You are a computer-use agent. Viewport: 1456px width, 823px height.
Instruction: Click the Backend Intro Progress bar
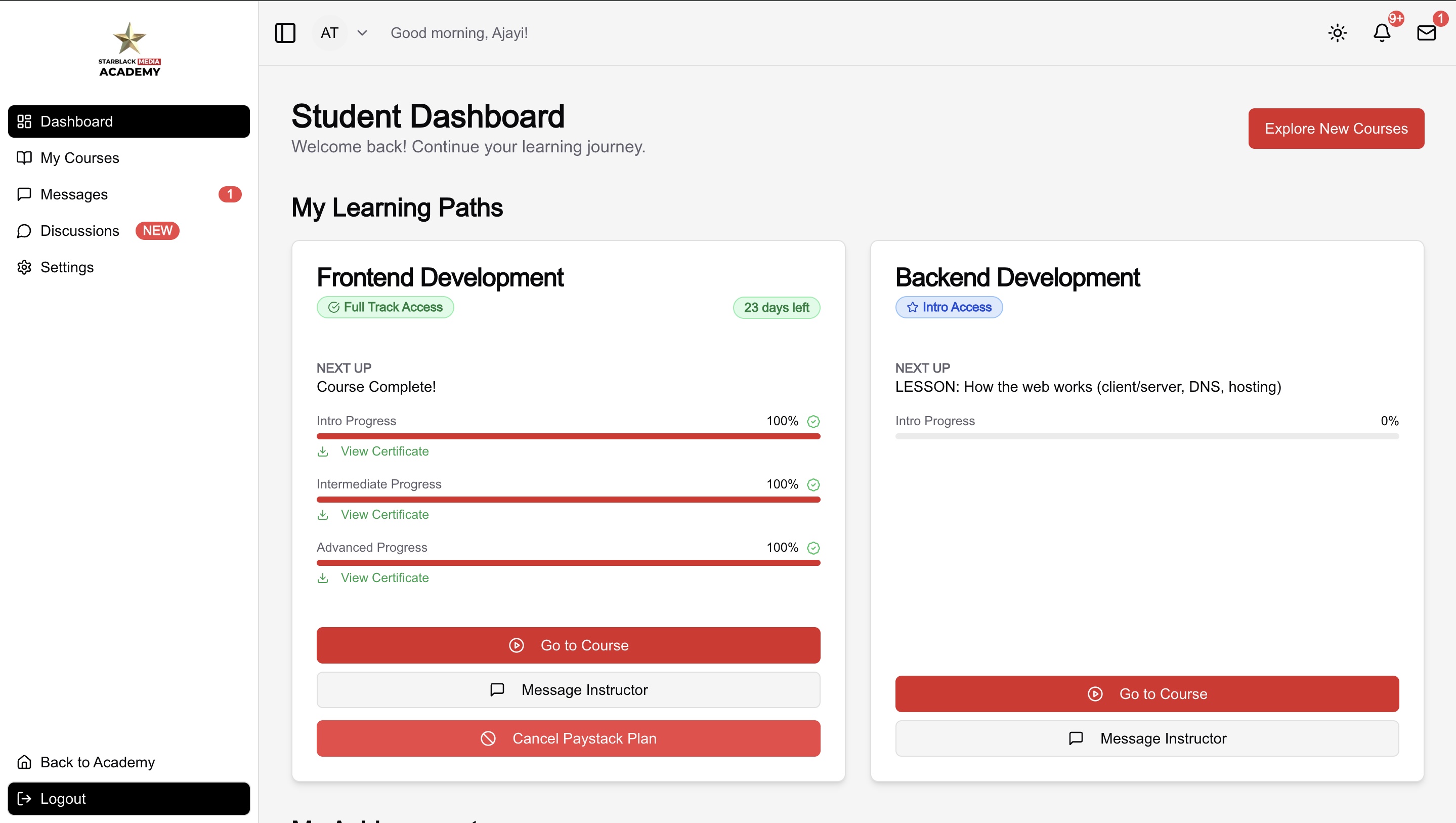[1147, 436]
